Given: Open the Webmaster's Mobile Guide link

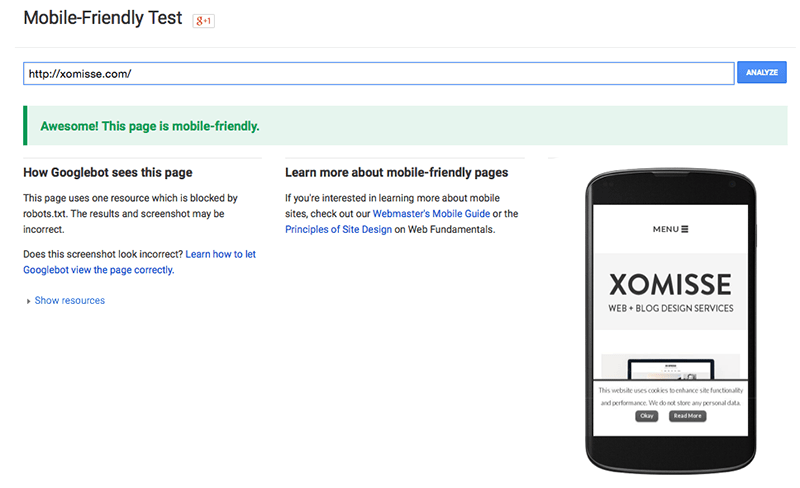Looking at the screenshot, I should [x=431, y=213].
